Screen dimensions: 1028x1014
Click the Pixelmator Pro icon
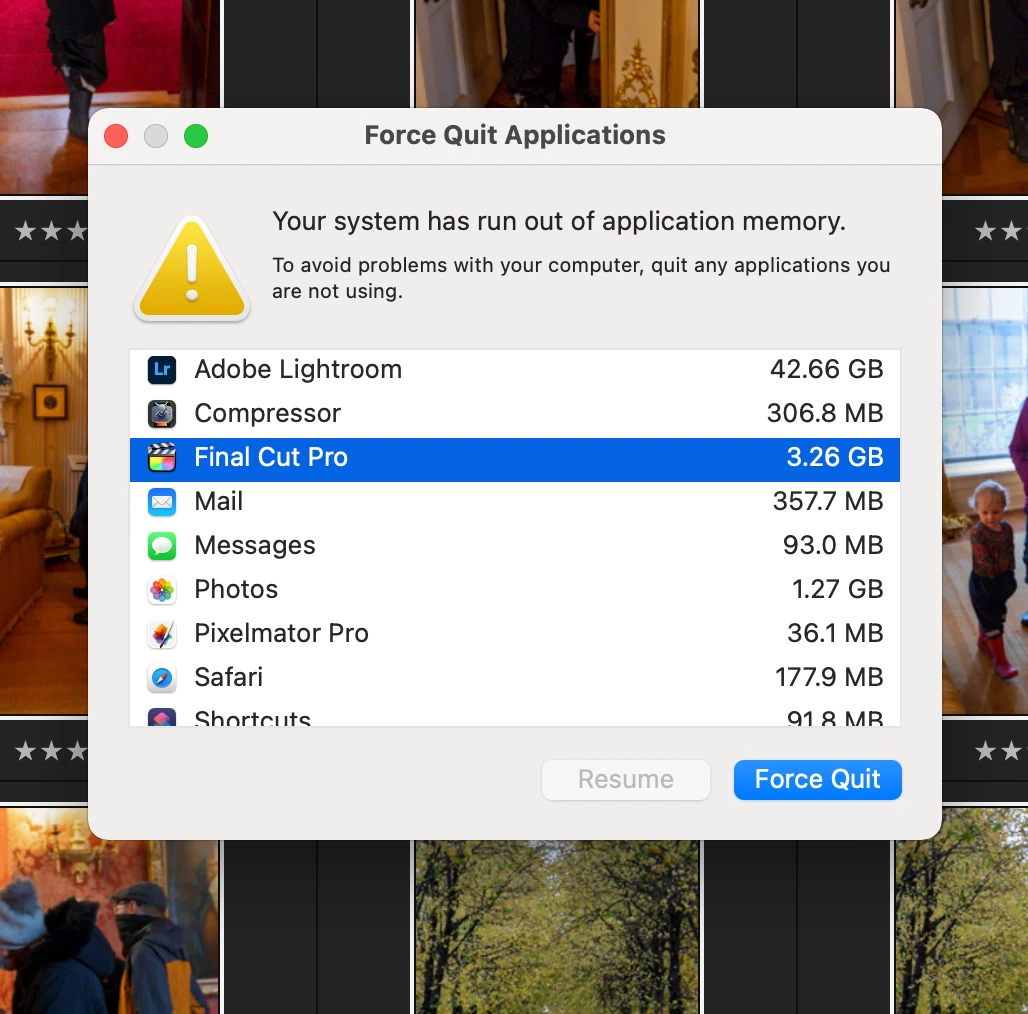pyautogui.click(x=161, y=634)
